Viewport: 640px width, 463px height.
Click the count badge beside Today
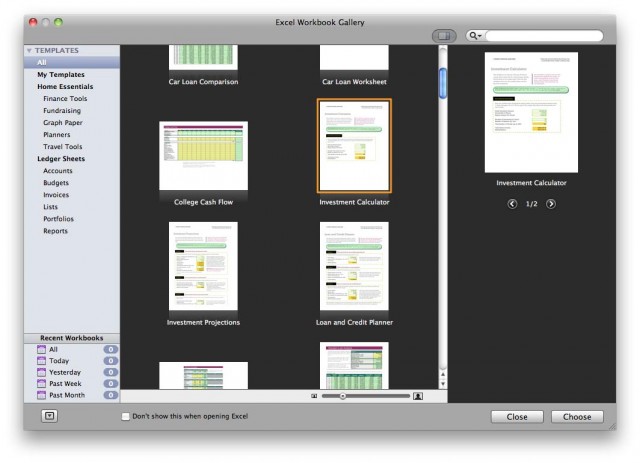[111, 361]
